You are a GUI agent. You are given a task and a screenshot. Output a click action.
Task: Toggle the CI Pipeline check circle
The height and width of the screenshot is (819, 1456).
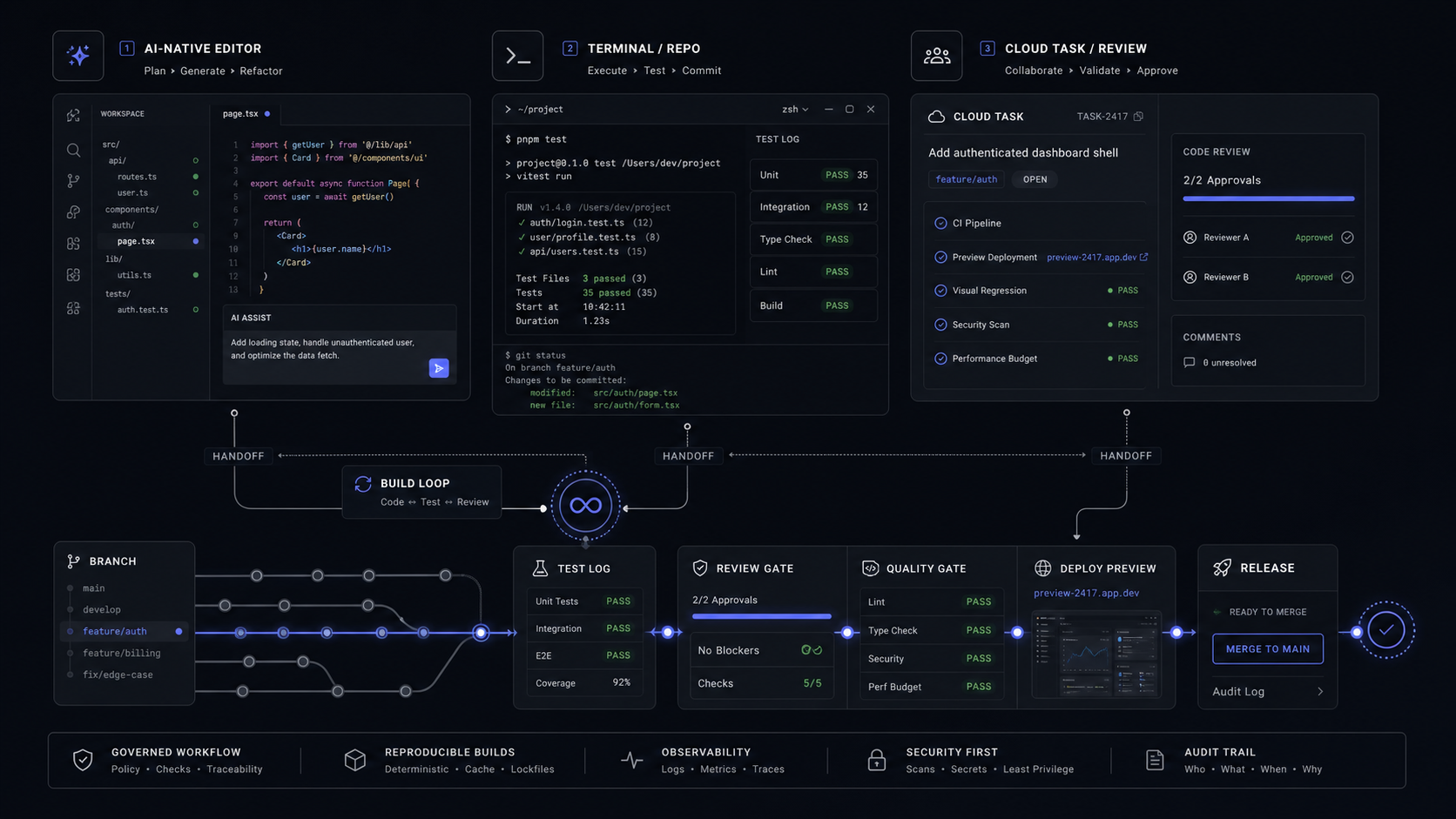click(x=940, y=224)
